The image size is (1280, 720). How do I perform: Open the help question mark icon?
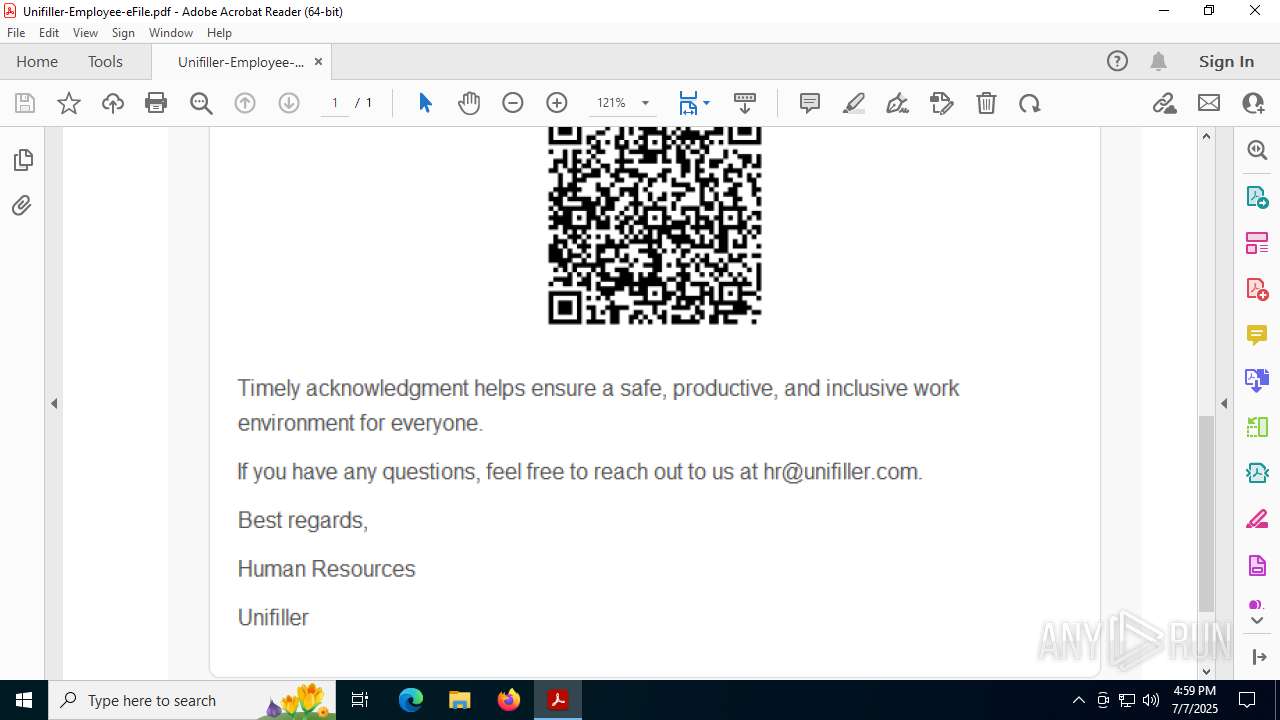(x=1117, y=62)
